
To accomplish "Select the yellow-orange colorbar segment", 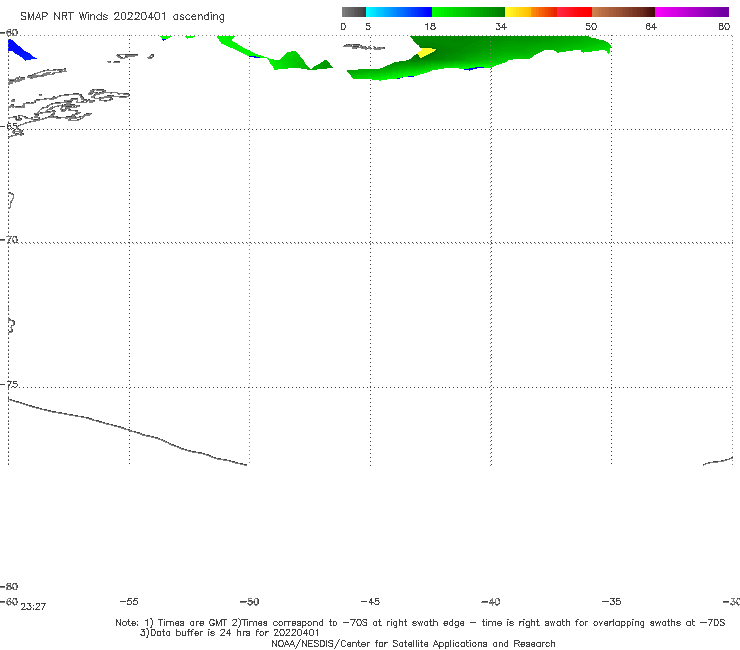I will pyautogui.click(x=531, y=12).
